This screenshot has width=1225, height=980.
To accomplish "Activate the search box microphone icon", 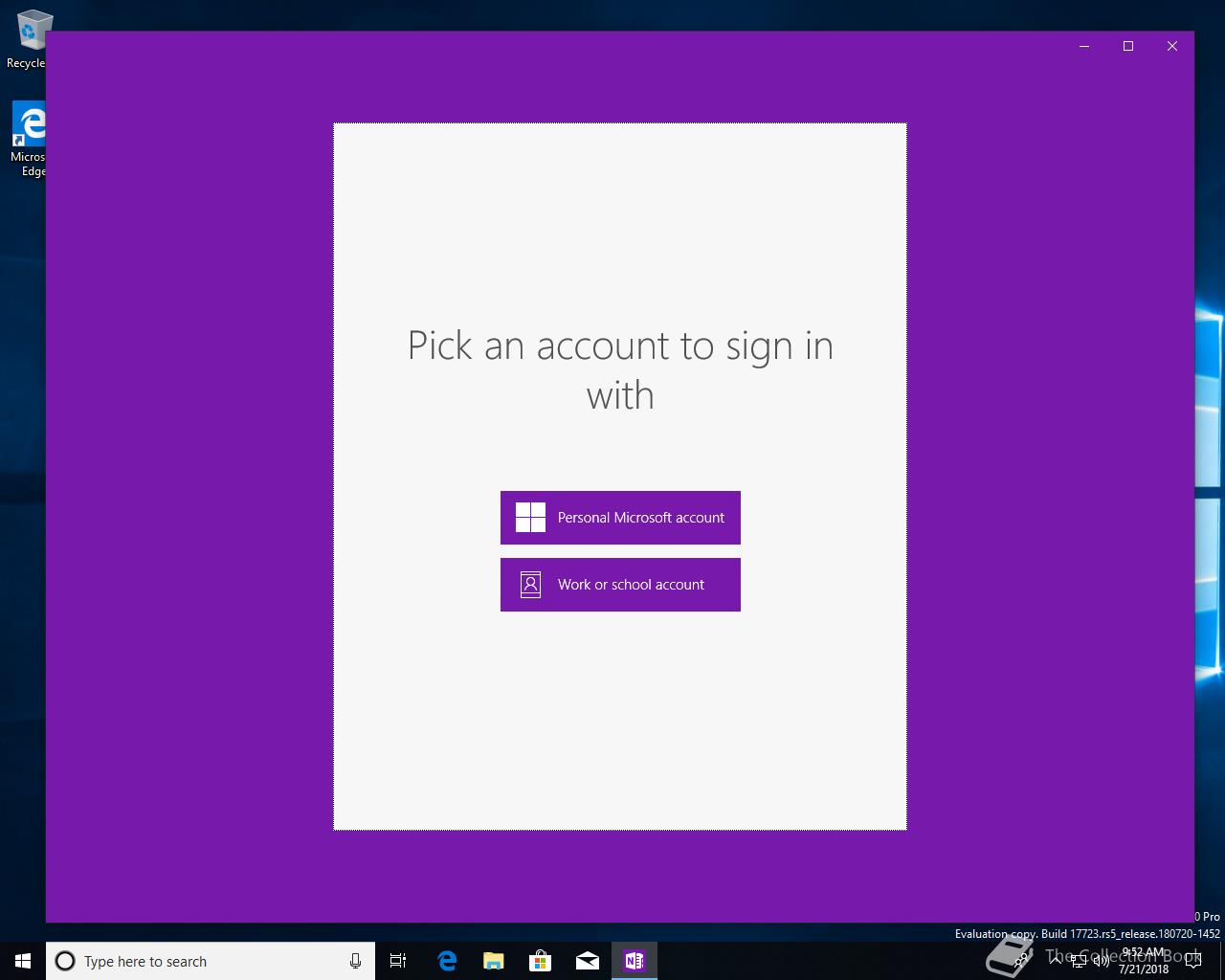I will [x=355, y=961].
